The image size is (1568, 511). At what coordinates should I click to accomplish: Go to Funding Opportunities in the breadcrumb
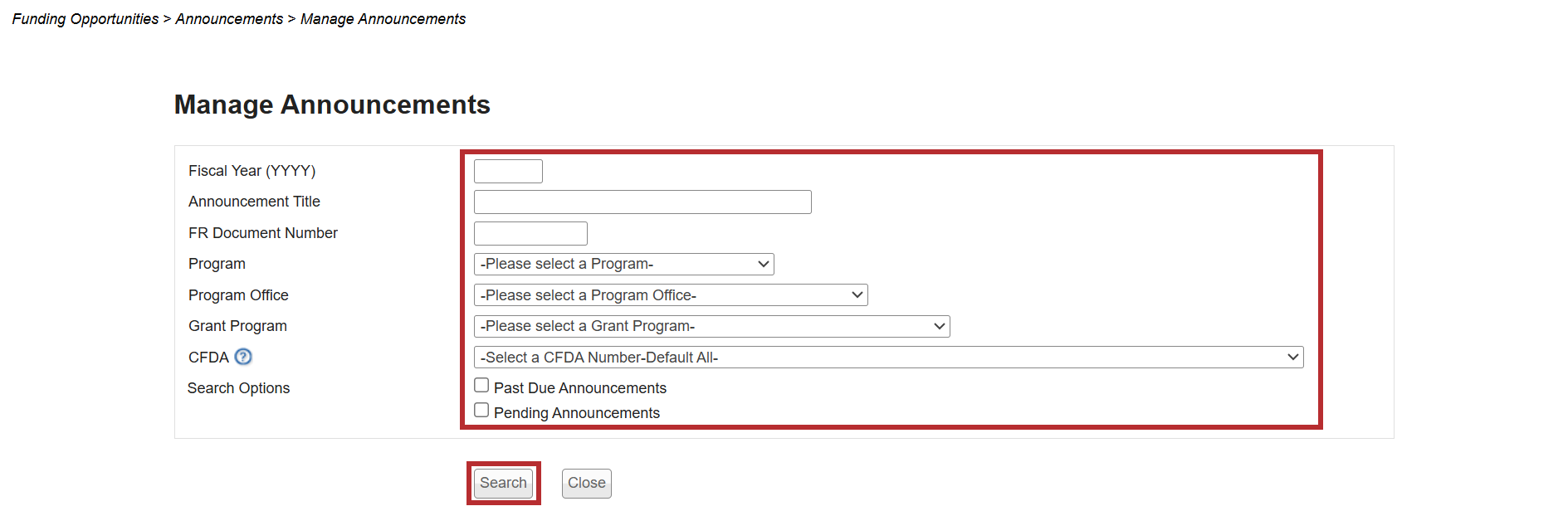pyautogui.click(x=85, y=19)
